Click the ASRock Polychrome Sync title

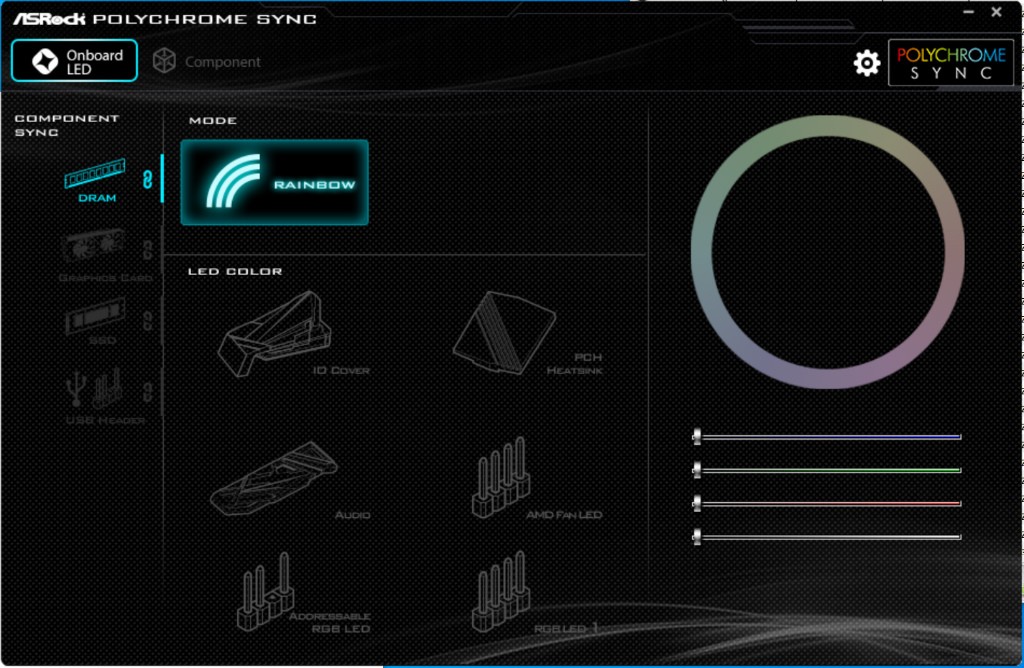pos(165,18)
